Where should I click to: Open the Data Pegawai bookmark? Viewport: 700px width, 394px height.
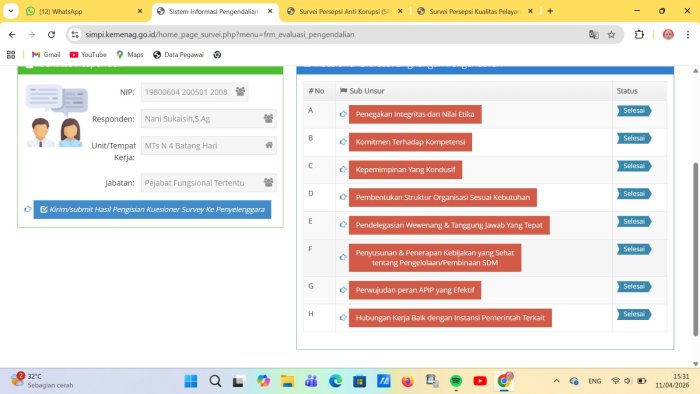tap(178, 54)
